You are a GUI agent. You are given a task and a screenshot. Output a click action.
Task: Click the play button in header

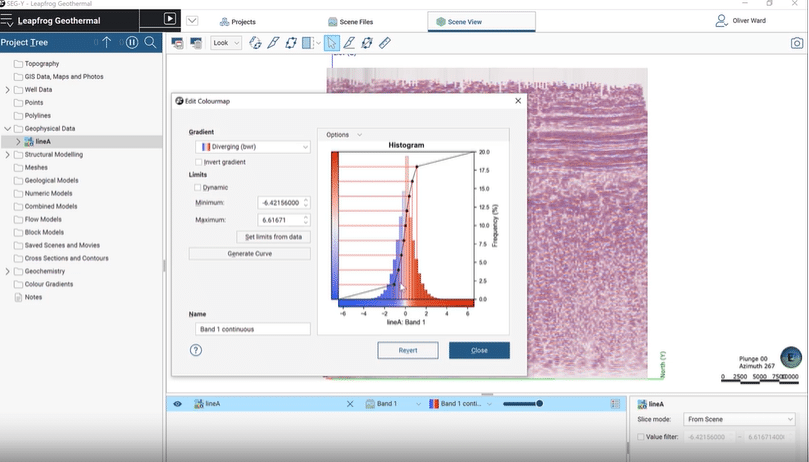tap(170, 19)
